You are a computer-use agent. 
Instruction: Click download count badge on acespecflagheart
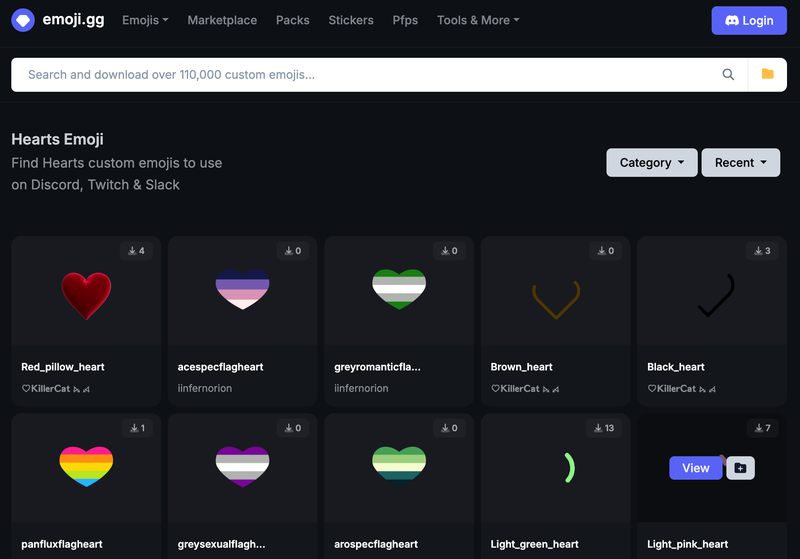293,250
